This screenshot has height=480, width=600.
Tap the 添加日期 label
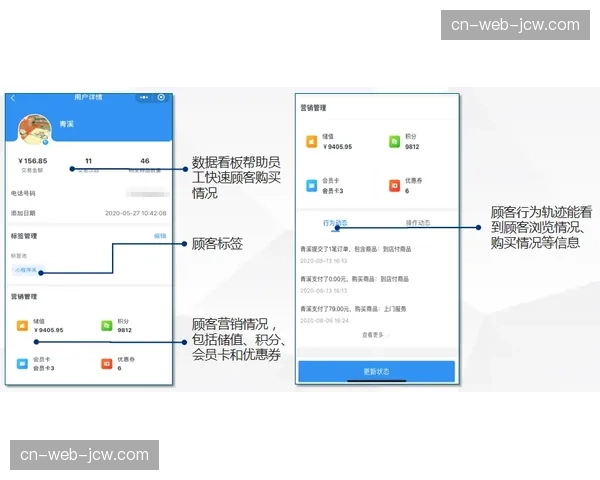pos(23,213)
